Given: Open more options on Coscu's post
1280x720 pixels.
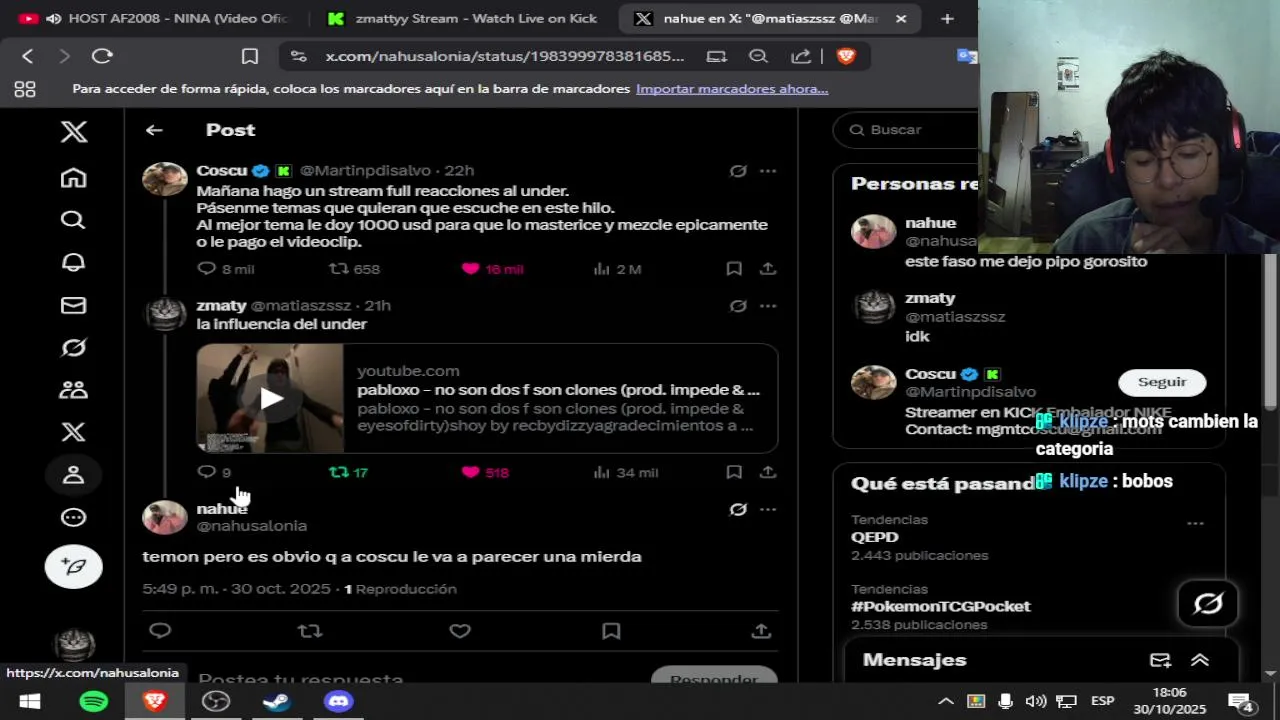Looking at the screenshot, I should tap(768, 171).
